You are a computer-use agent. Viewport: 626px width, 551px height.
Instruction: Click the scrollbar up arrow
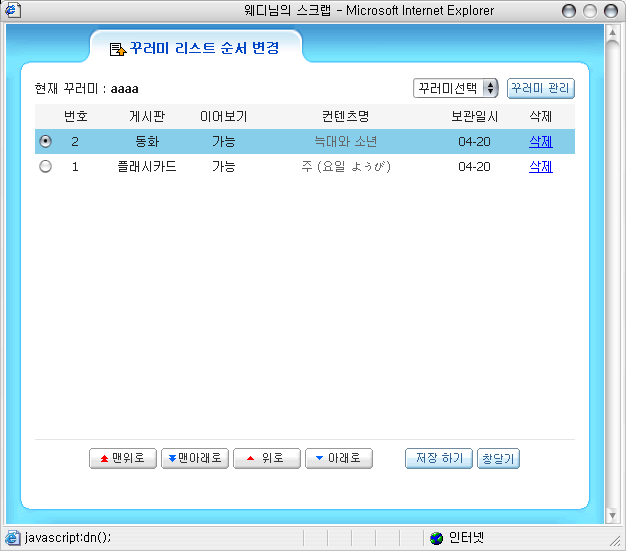coord(615,30)
